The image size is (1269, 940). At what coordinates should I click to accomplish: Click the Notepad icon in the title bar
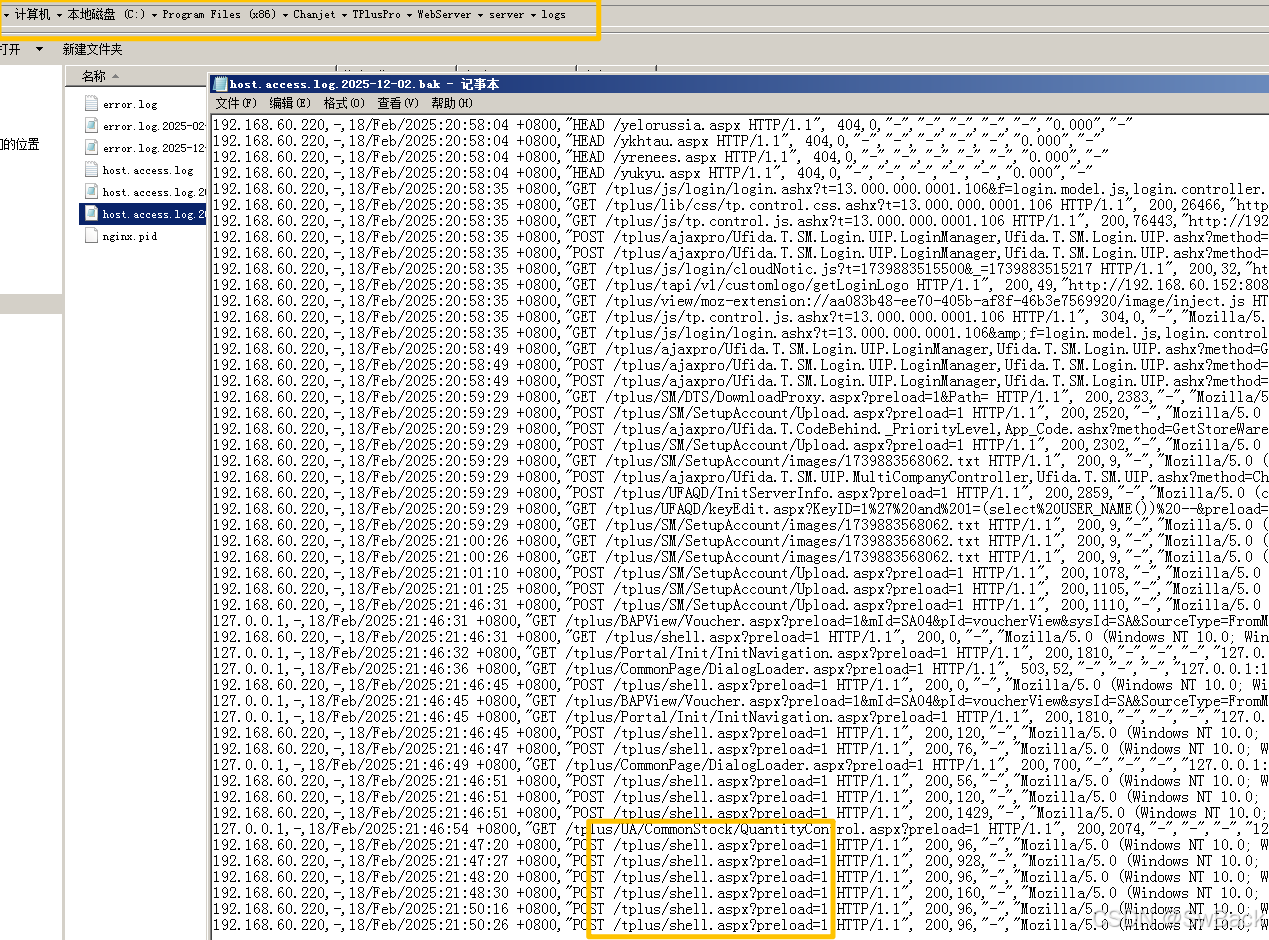pyautogui.click(x=222, y=84)
